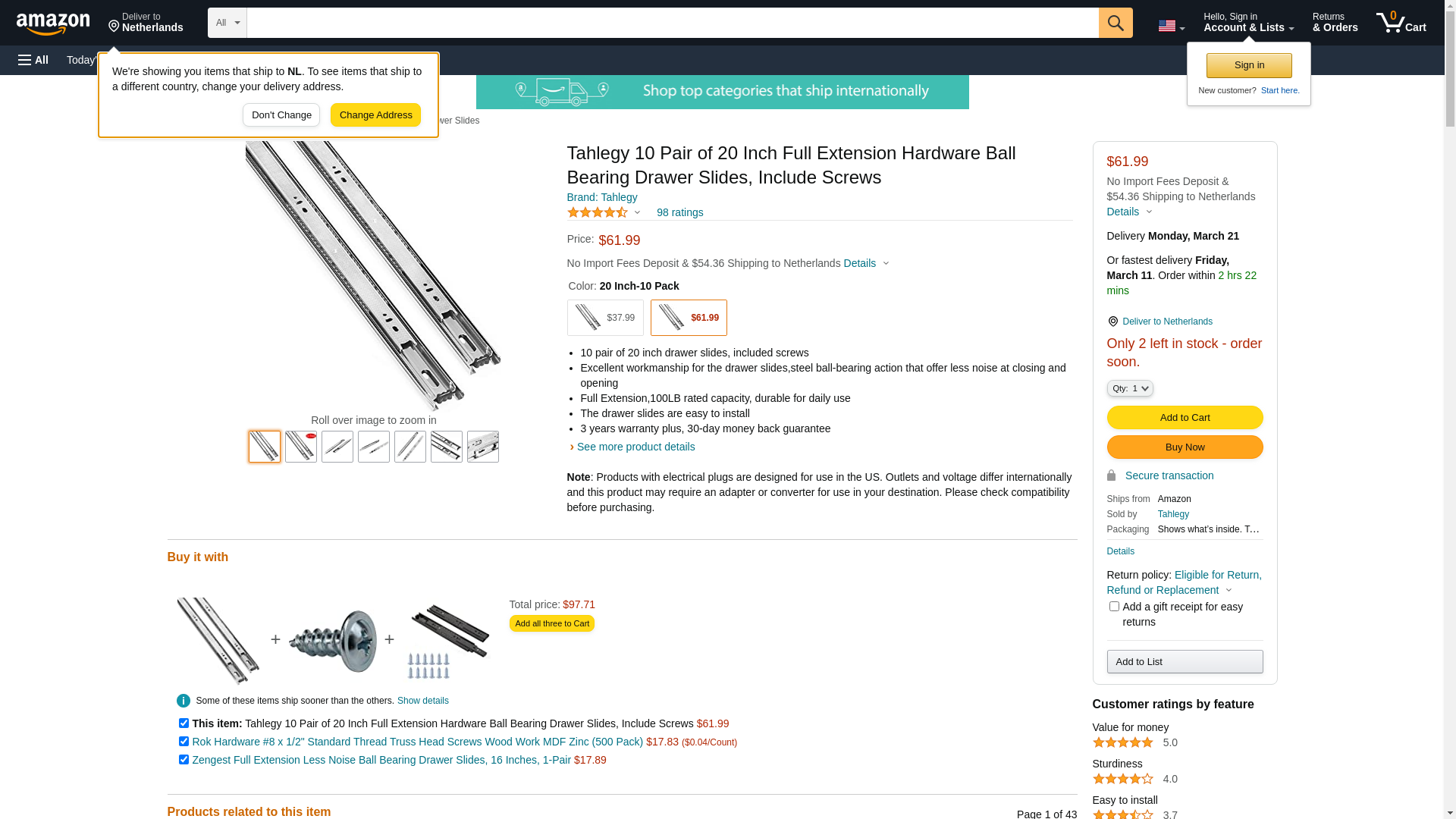
Task: Click the Deliver to Netherlands location icon
Action: pos(1112,322)
